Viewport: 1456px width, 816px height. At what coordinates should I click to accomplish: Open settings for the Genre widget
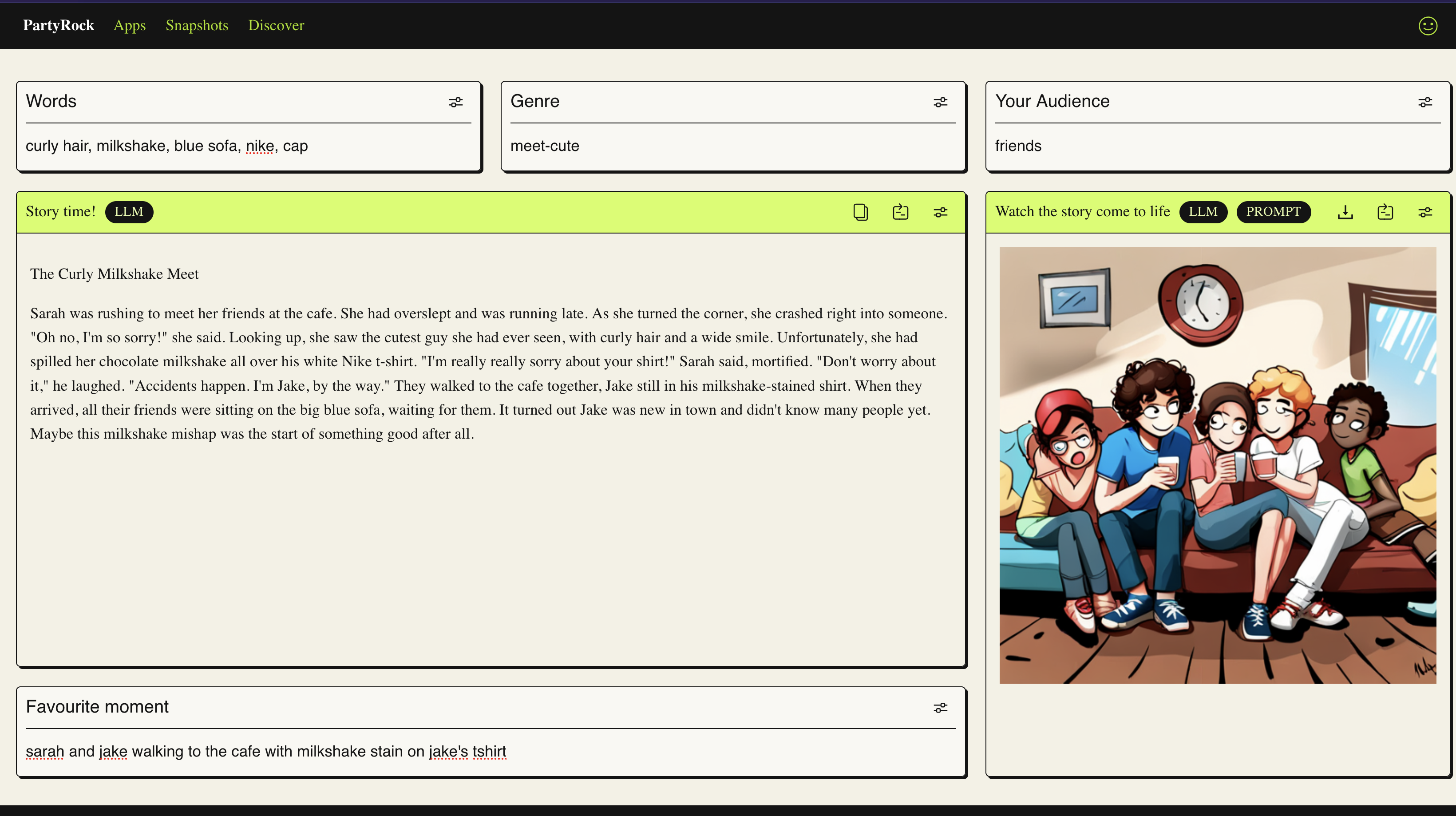tap(940, 102)
